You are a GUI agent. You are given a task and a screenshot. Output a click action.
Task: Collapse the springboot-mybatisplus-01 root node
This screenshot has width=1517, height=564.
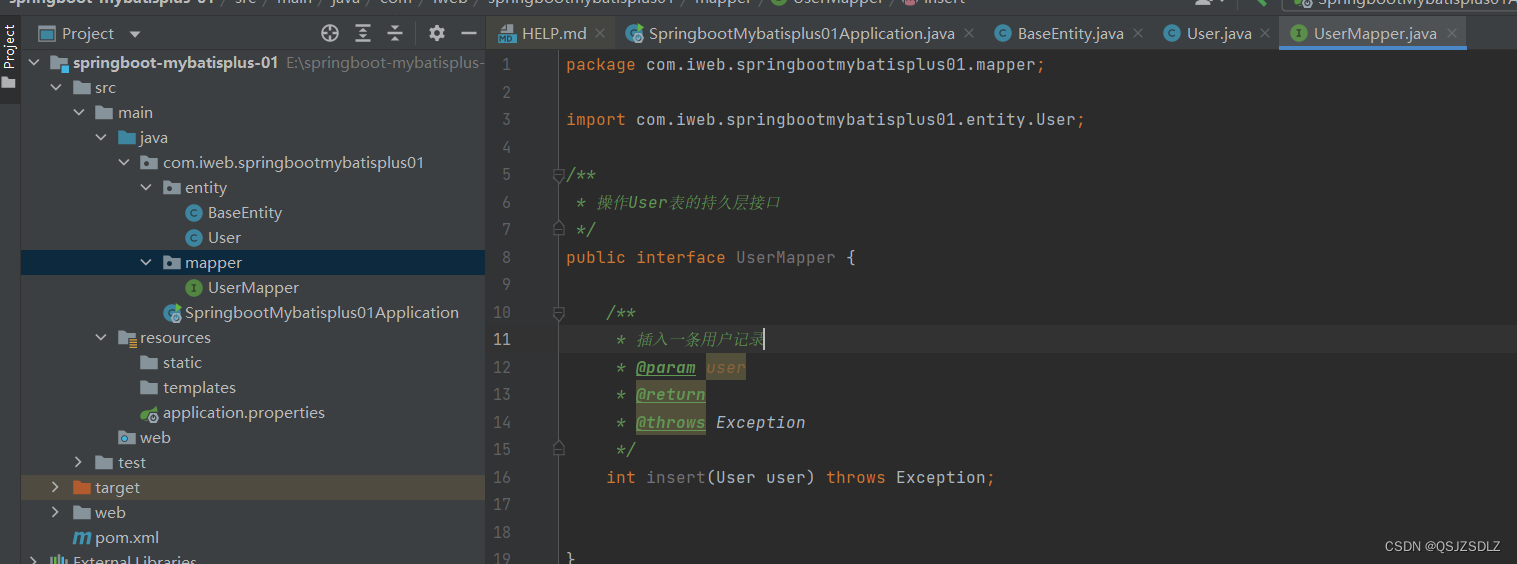point(34,63)
